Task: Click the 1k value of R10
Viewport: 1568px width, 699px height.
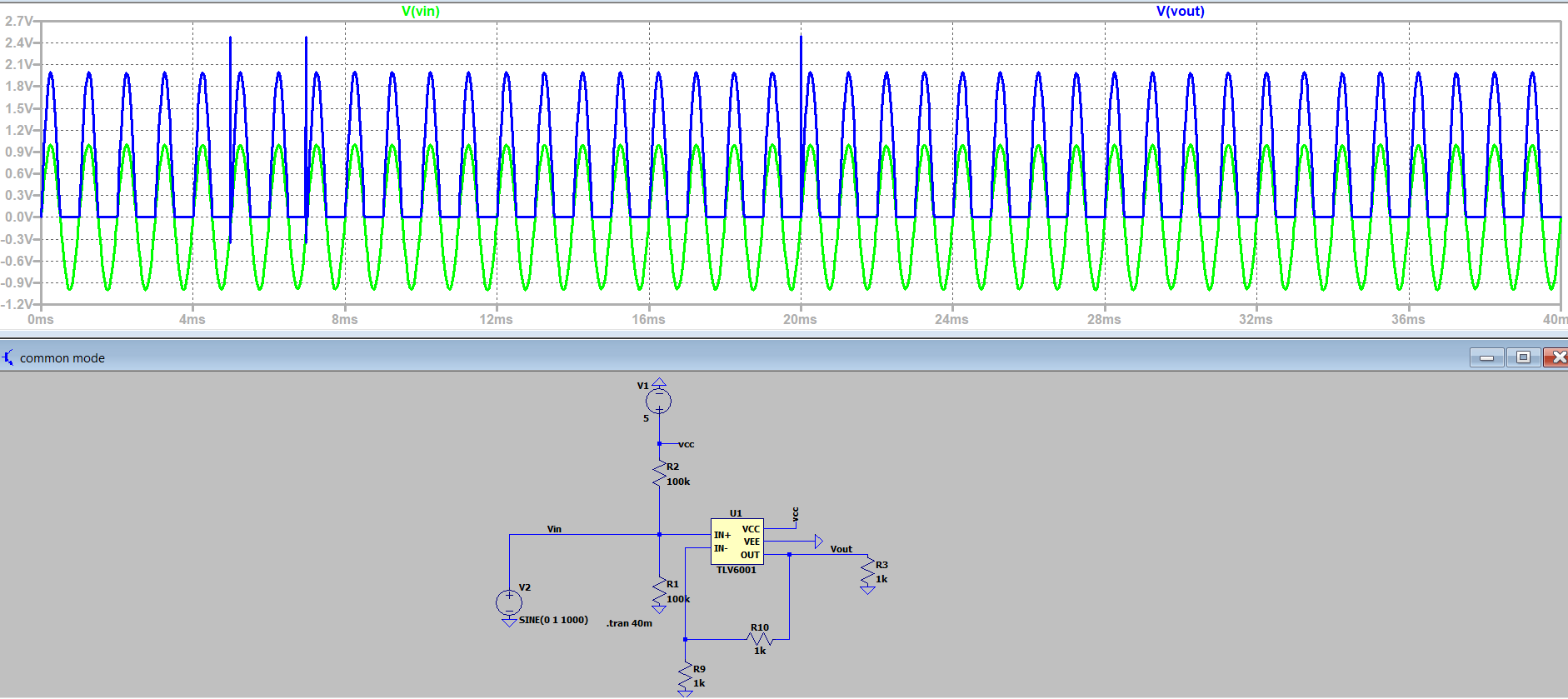Action: (x=760, y=651)
